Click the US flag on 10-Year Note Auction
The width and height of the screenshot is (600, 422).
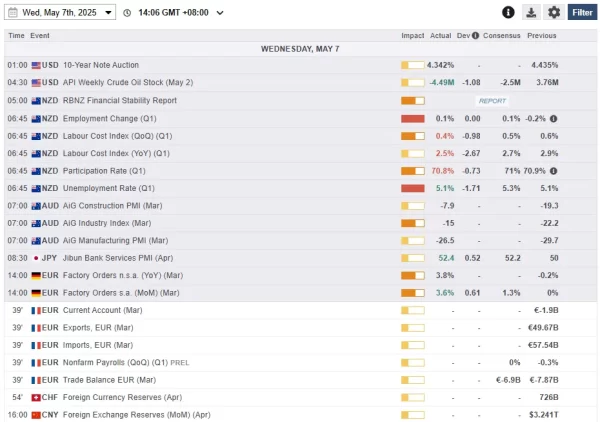pos(36,65)
